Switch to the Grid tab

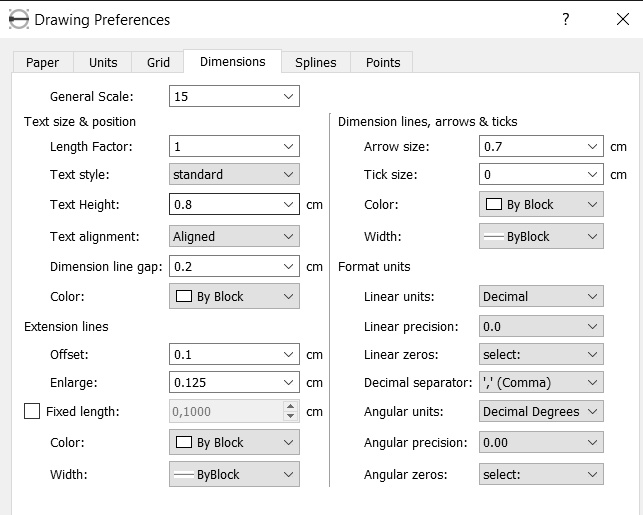159,62
